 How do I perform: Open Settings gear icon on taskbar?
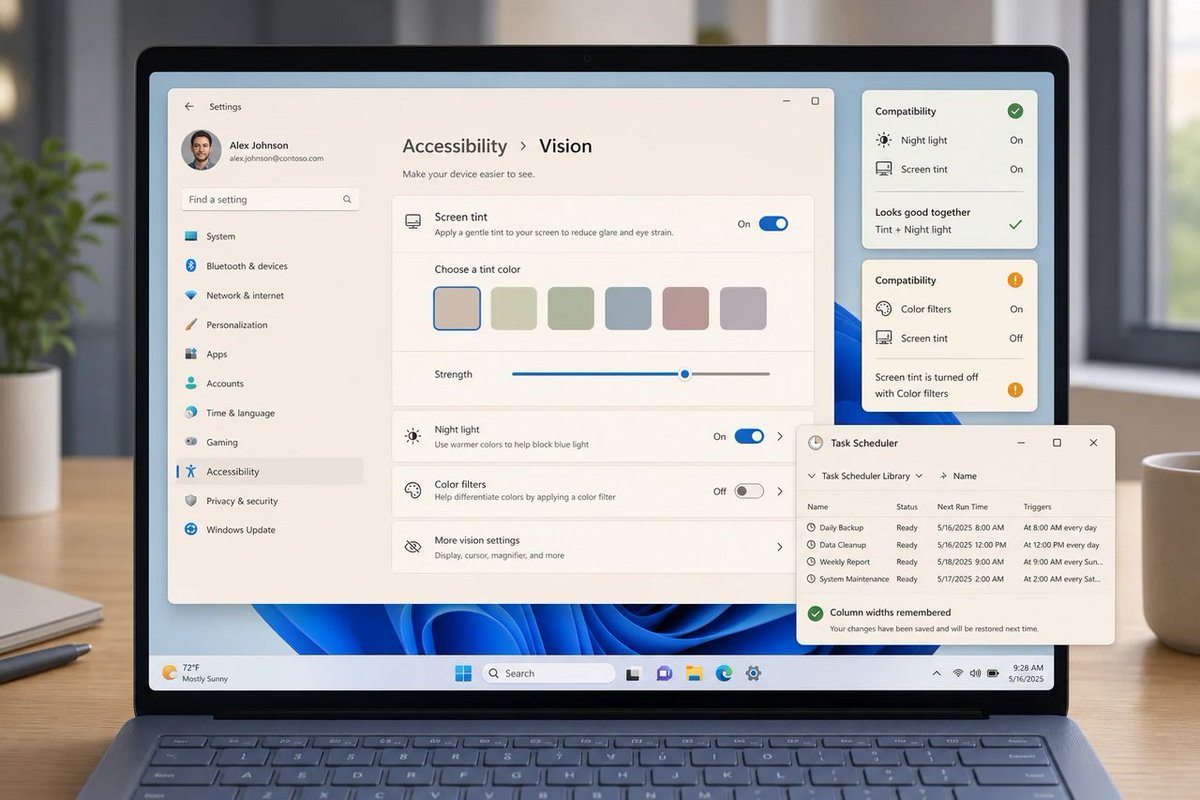[x=753, y=673]
